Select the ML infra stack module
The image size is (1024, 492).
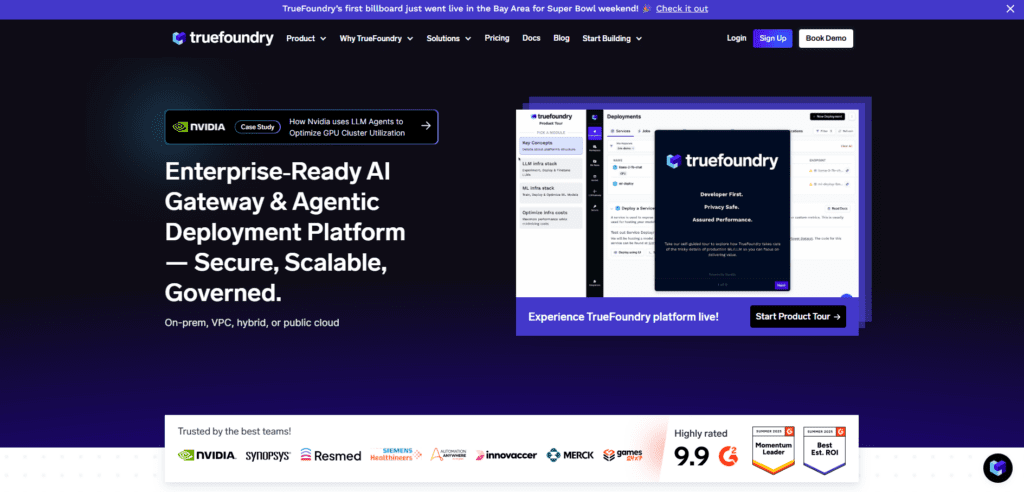pyautogui.click(x=551, y=193)
